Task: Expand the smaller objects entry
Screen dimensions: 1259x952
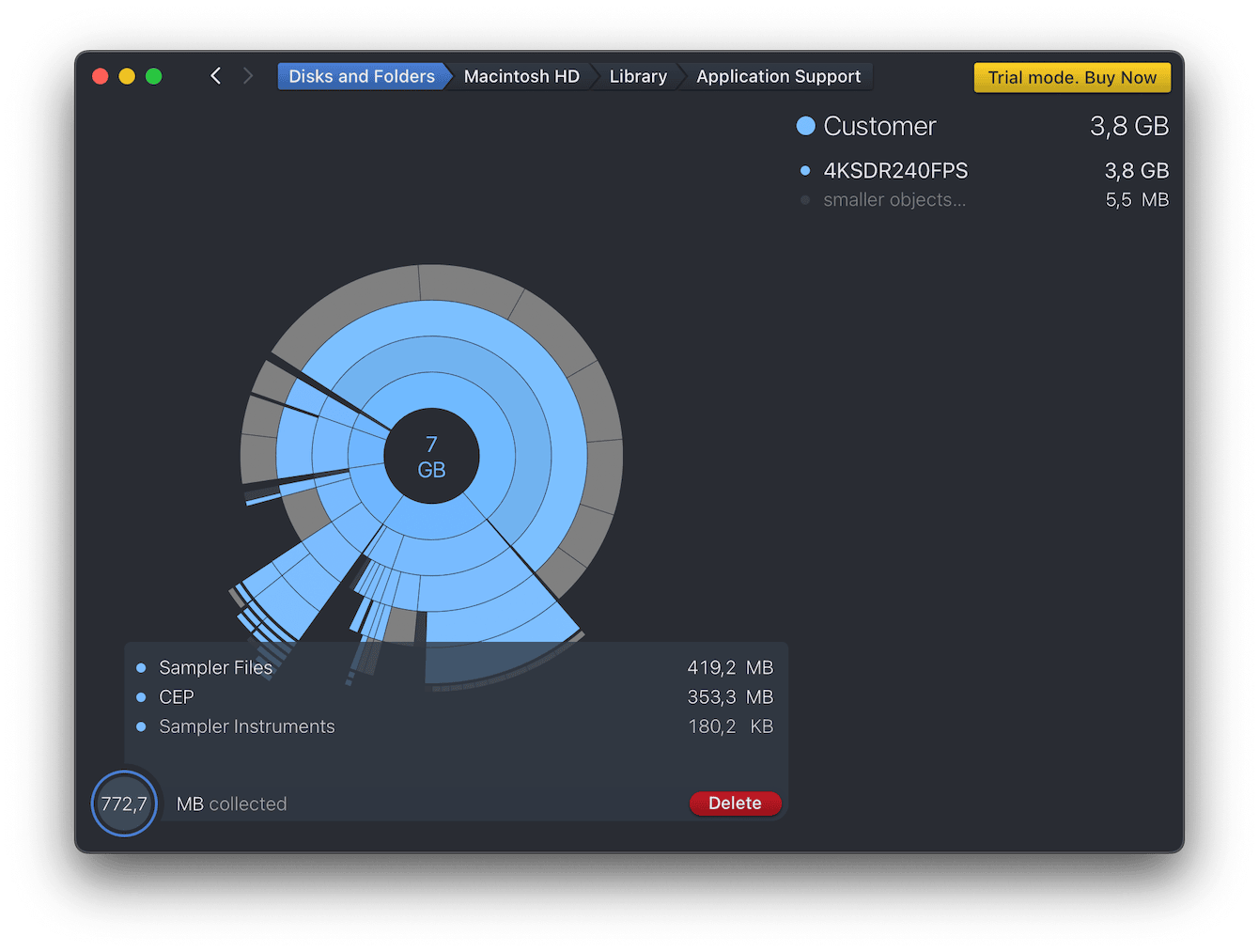Action: tap(894, 200)
